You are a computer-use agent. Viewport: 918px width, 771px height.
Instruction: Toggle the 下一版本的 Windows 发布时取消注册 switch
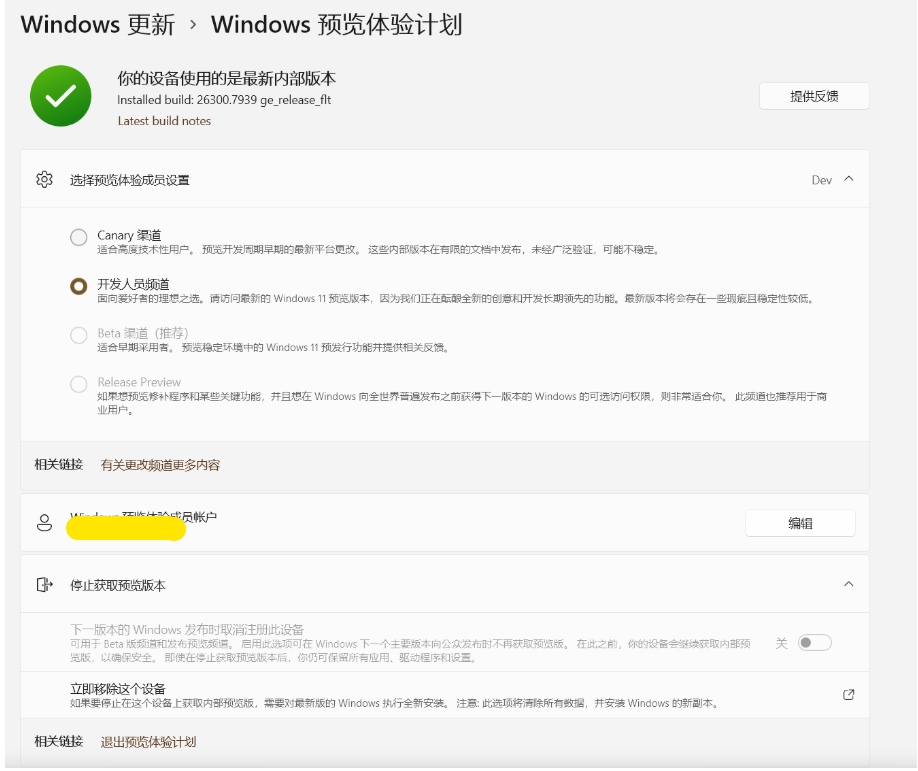tap(814, 643)
